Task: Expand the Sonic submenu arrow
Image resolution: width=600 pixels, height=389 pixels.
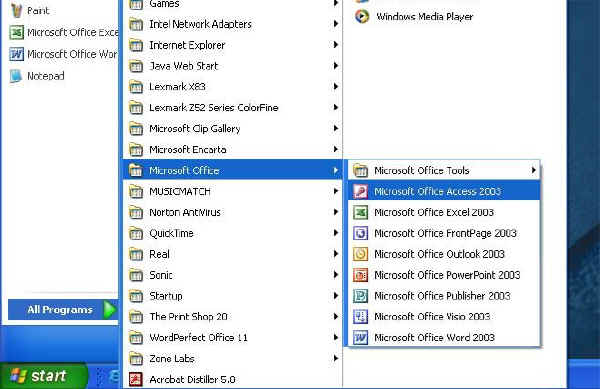Action: pyautogui.click(x=336, y=275)
